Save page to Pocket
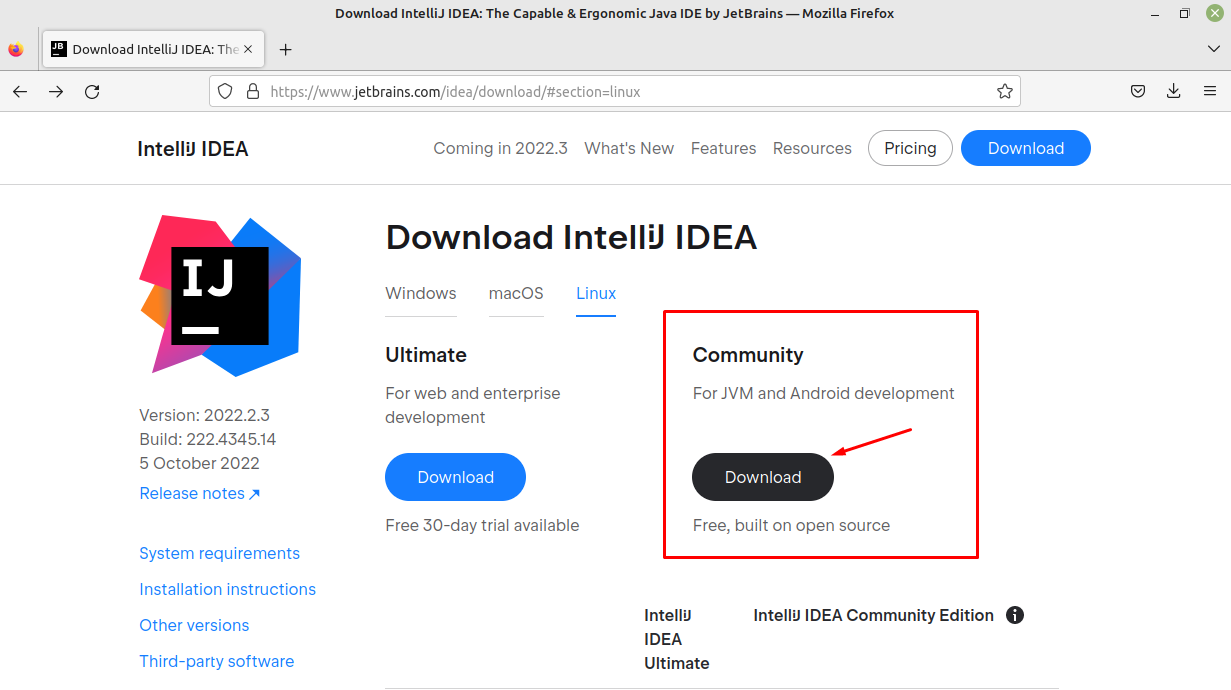The width and height of the screenshot is (1231, 690). pyautogui.click(x=1137, y=90)
